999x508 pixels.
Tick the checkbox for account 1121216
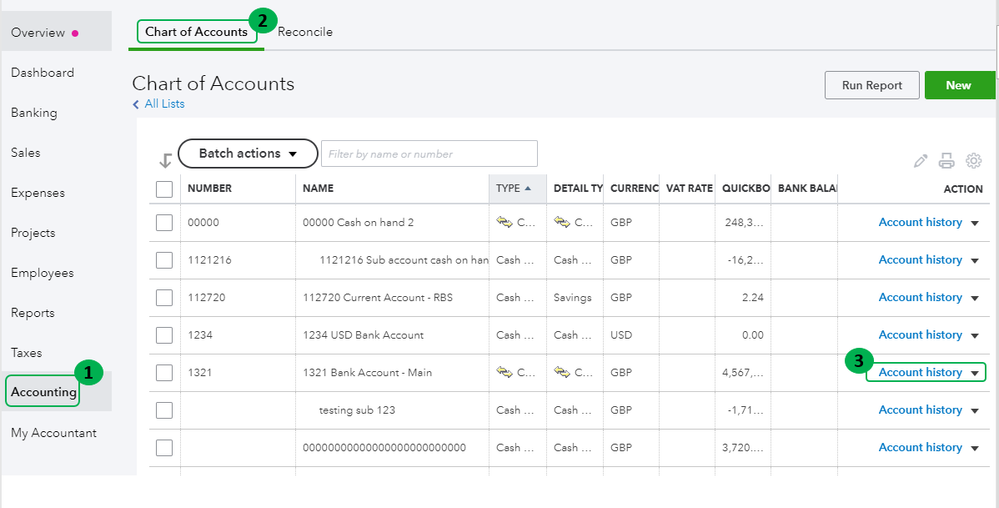(164, 260)
